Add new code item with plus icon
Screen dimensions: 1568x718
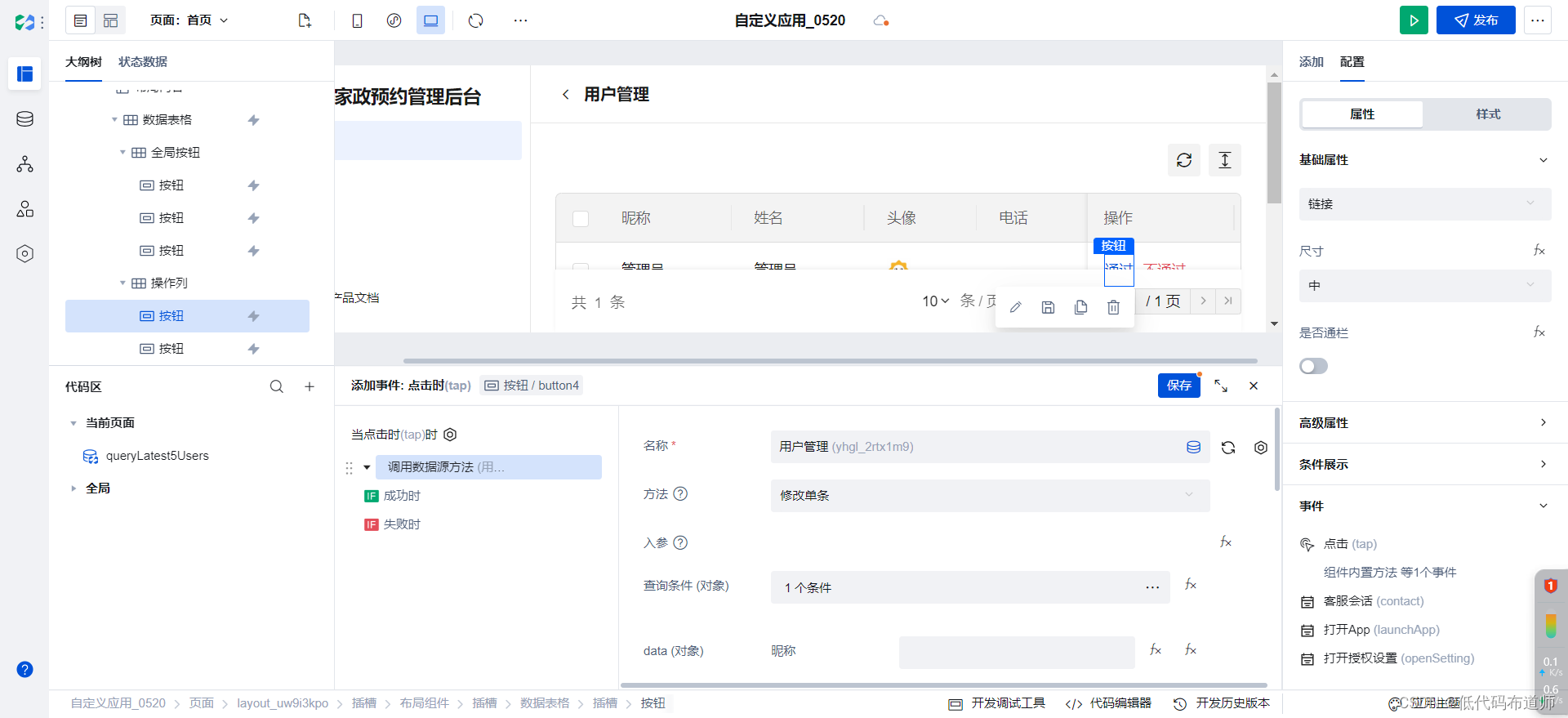tap(310, 386)
